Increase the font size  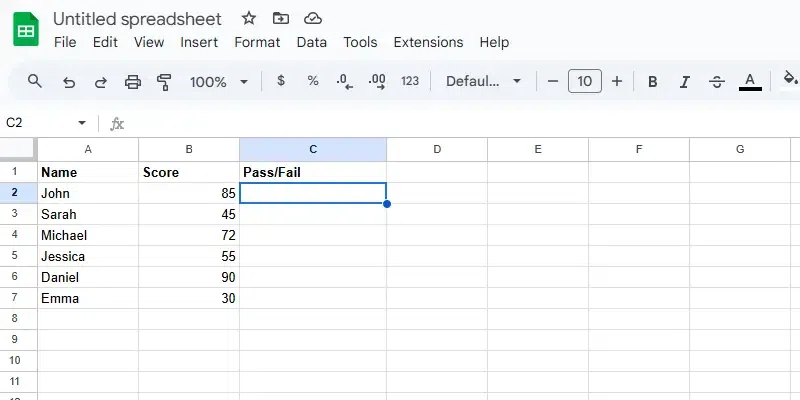point(617,82)
